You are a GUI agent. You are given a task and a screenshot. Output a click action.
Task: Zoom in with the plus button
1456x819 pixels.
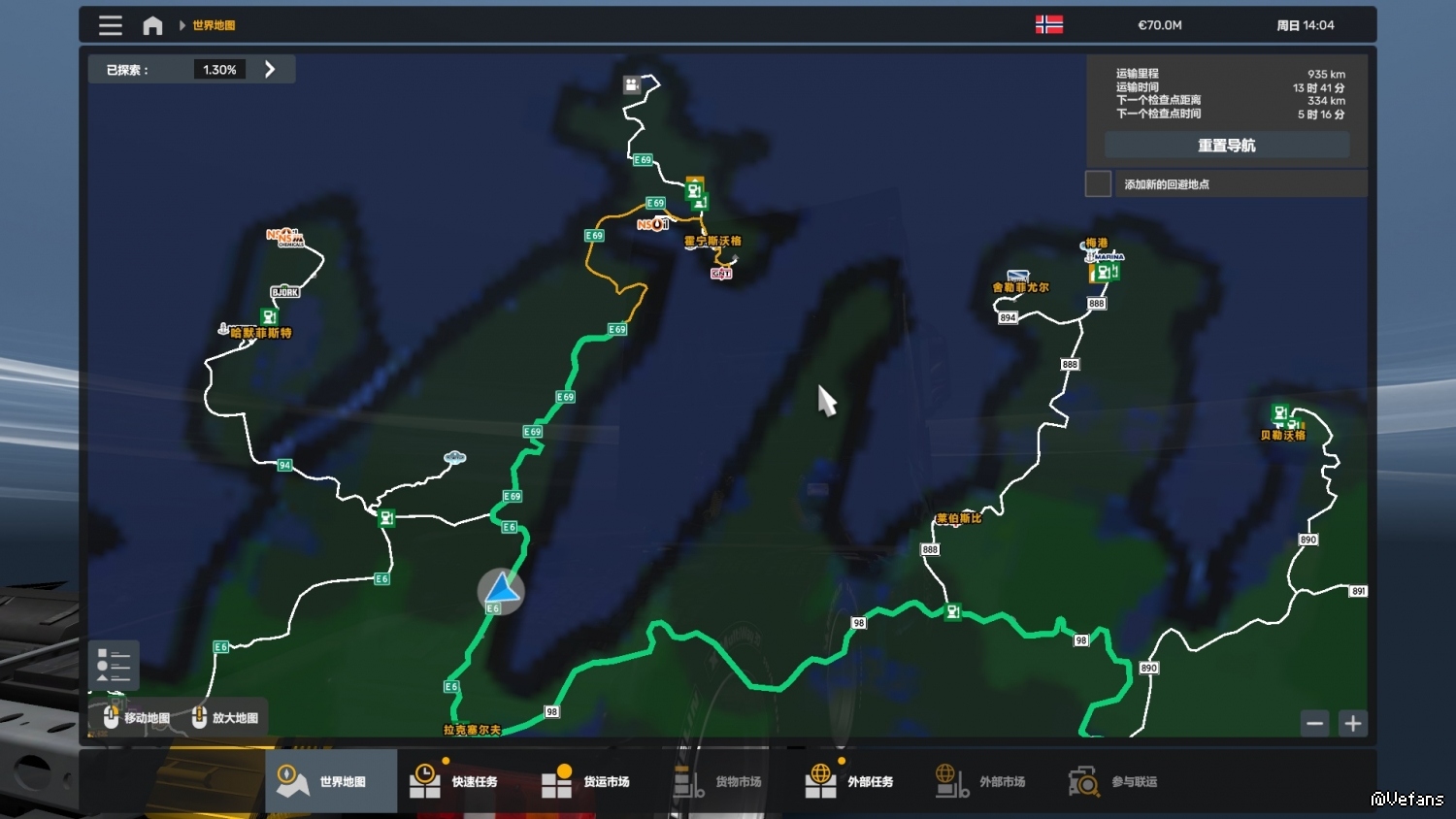pos(1353,723)
